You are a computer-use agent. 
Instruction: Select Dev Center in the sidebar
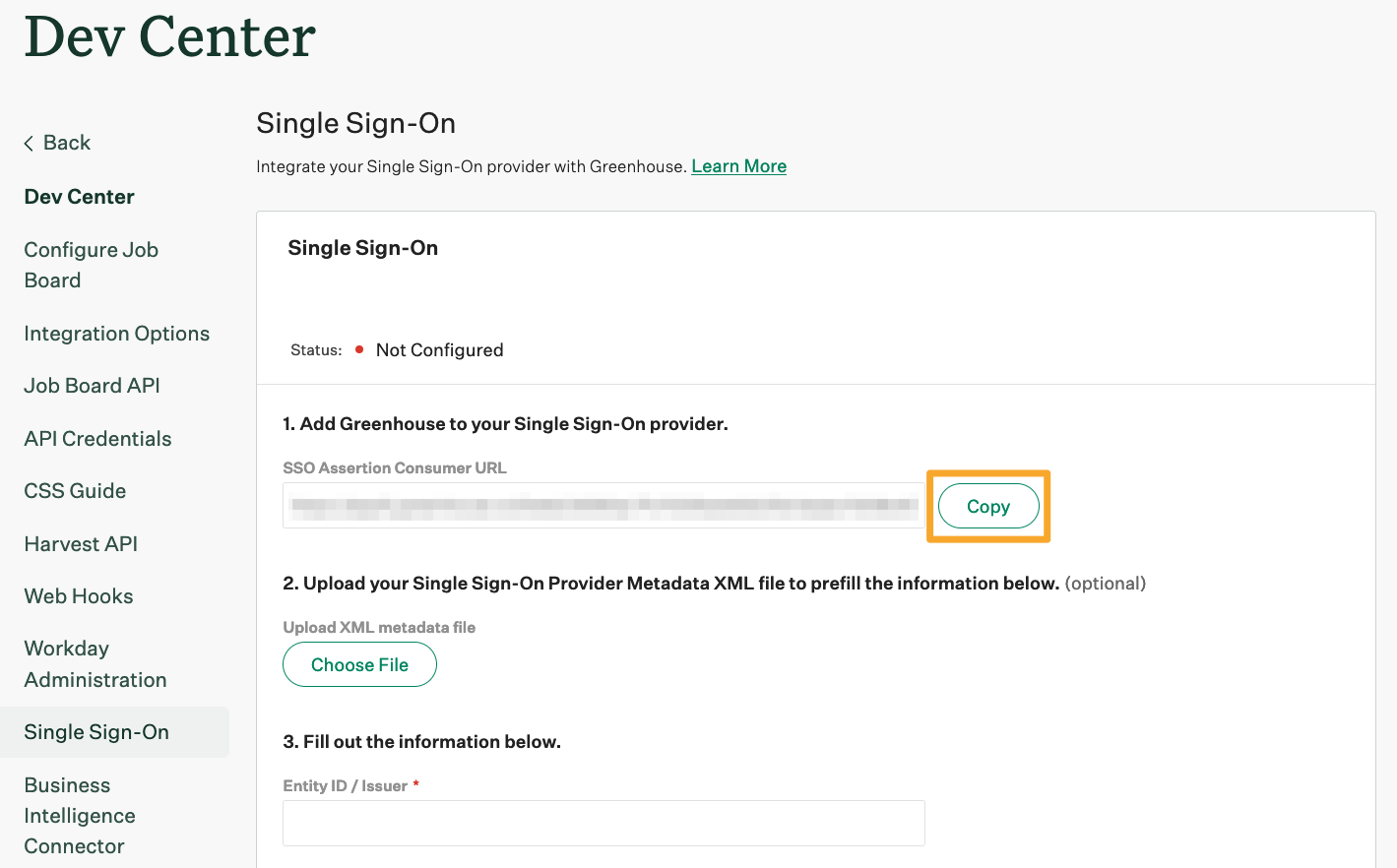tap(79, 196)
